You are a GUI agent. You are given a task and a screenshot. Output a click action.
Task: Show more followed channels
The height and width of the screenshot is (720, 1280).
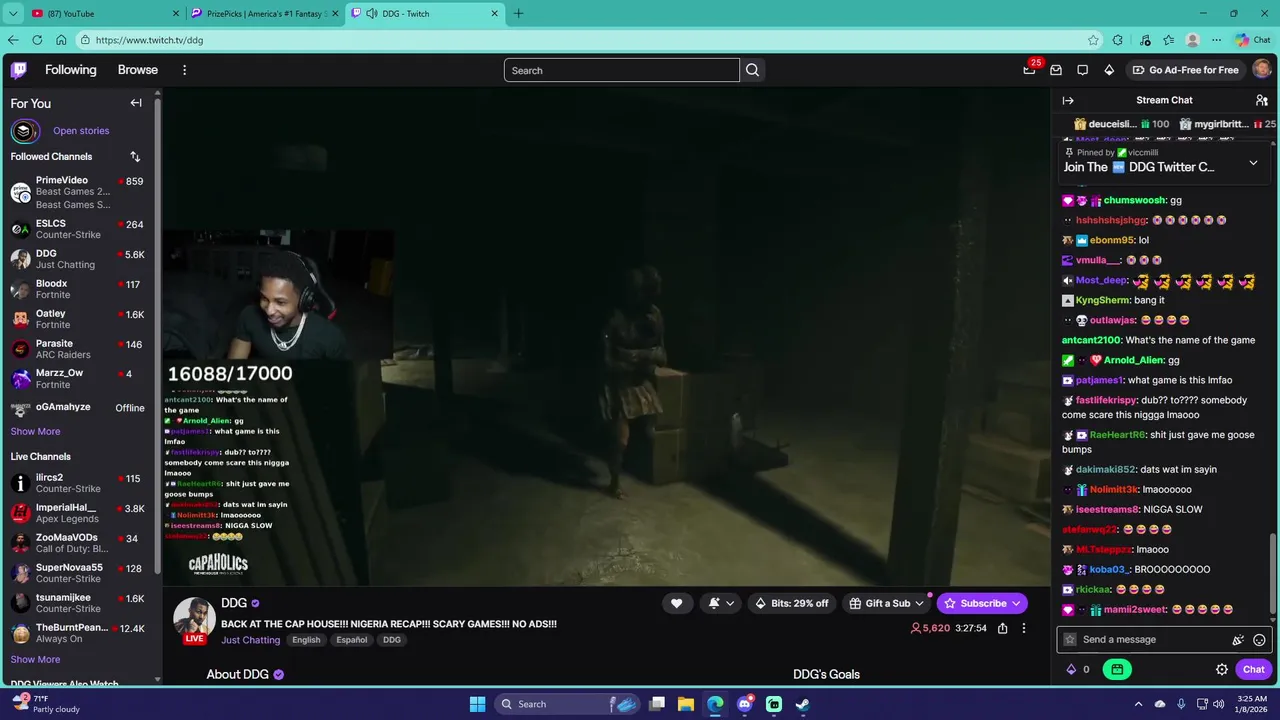[x=35, y=432]
